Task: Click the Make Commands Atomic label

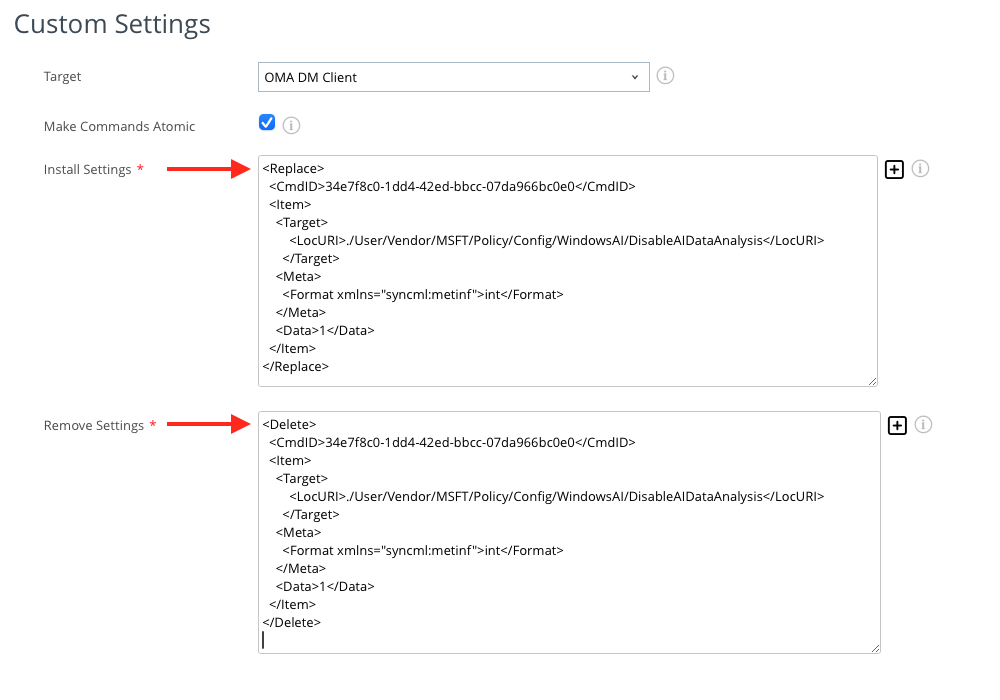Action: (x=119, y=127)
